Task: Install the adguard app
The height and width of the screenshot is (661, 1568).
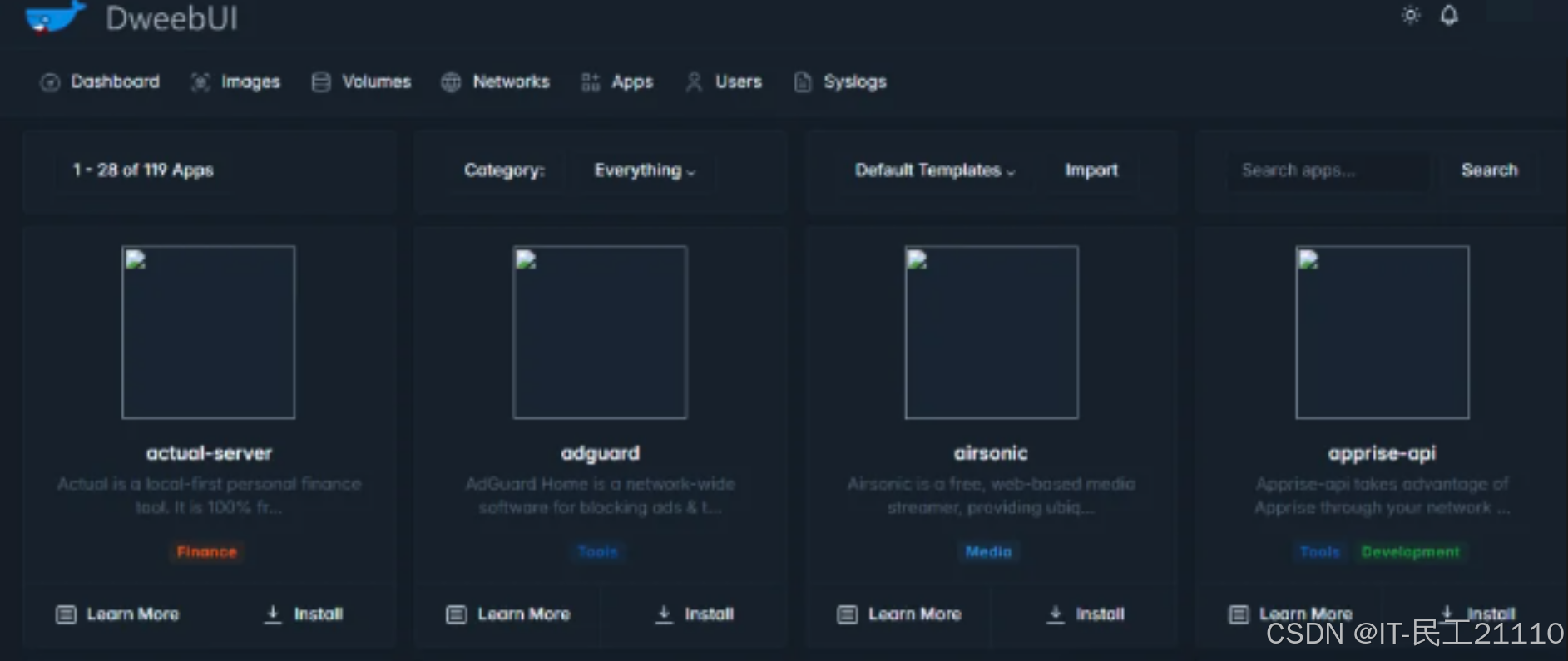Action: (695, 614)
